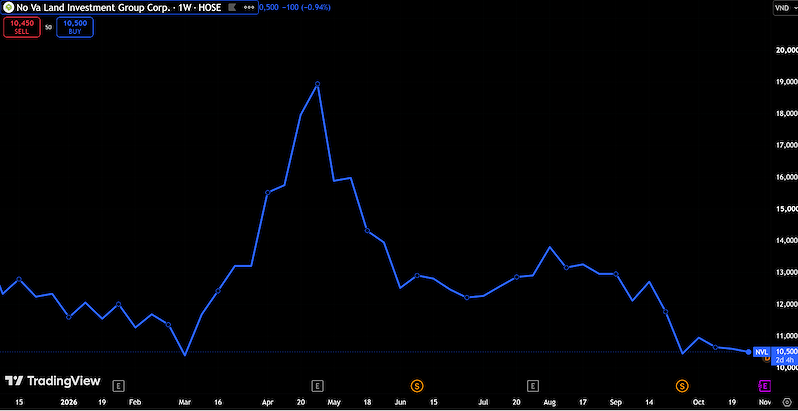Screen dimensions: 798x411
Task: Click the earnings E marker before May
Action: click(x=318, y=386)
